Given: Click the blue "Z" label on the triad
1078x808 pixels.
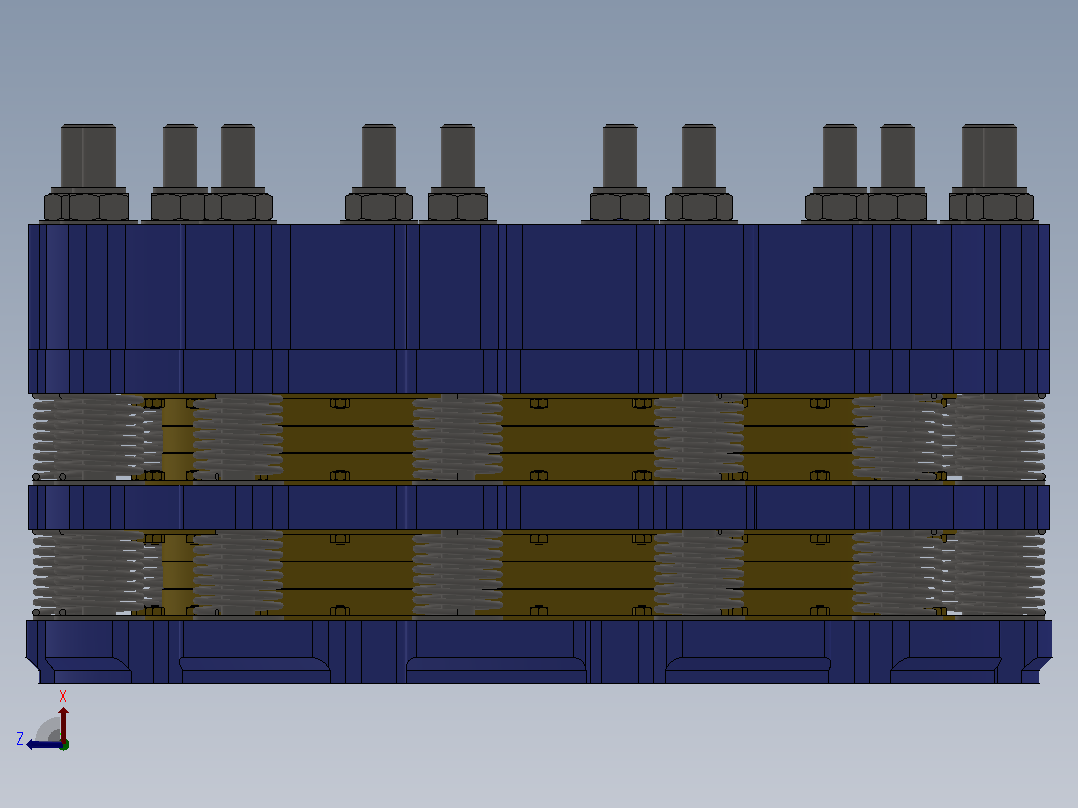Looking at the screenshot, I should (20, 739).
